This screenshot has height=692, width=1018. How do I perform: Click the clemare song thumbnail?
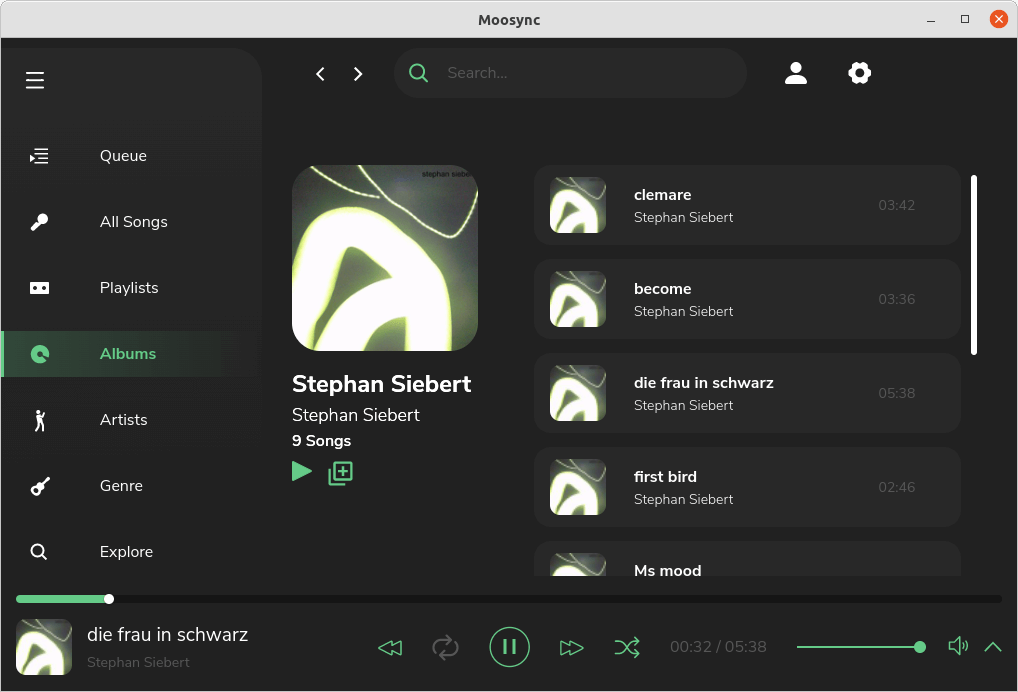pos(578,205)
